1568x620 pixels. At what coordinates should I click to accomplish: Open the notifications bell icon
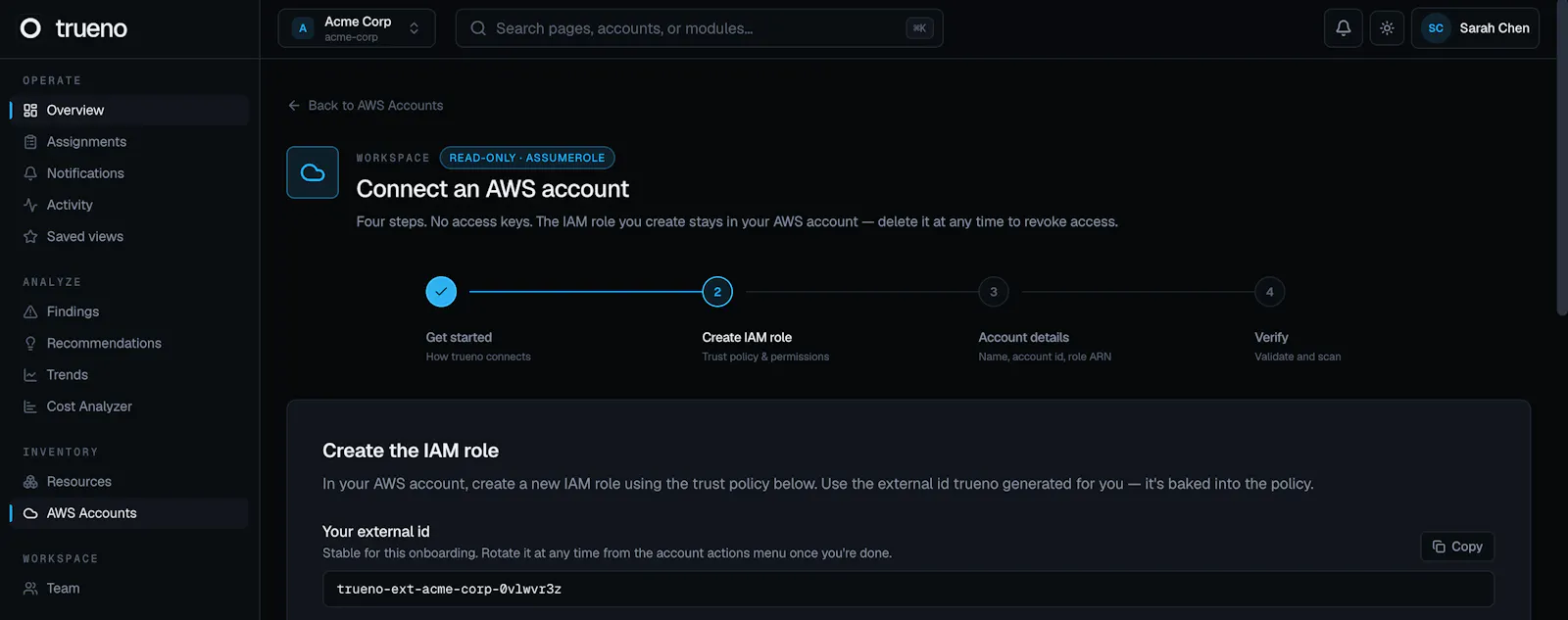coord(1343,28)
